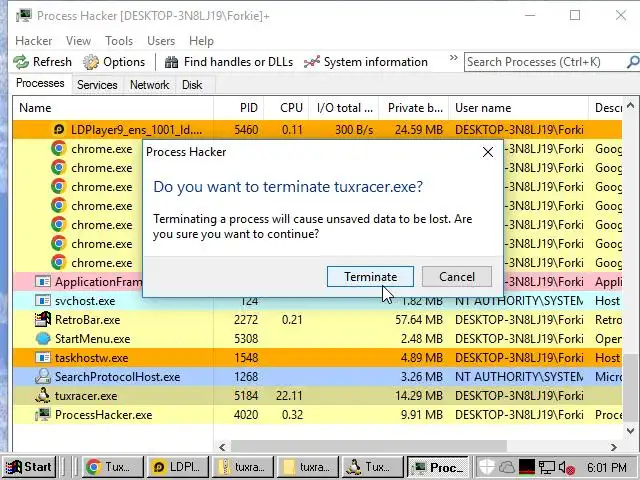Click the cloud tray icon
Screen dimensions: 640x480
click(x=506, y=467)
